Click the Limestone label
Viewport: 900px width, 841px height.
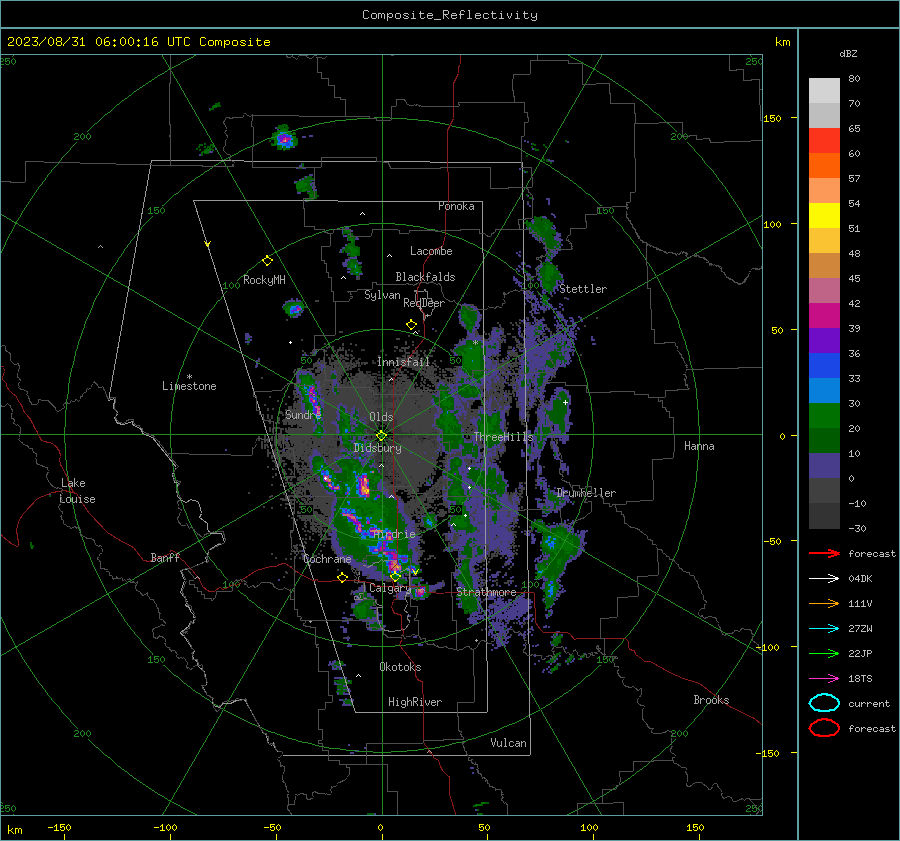click(x=189, y=386)
